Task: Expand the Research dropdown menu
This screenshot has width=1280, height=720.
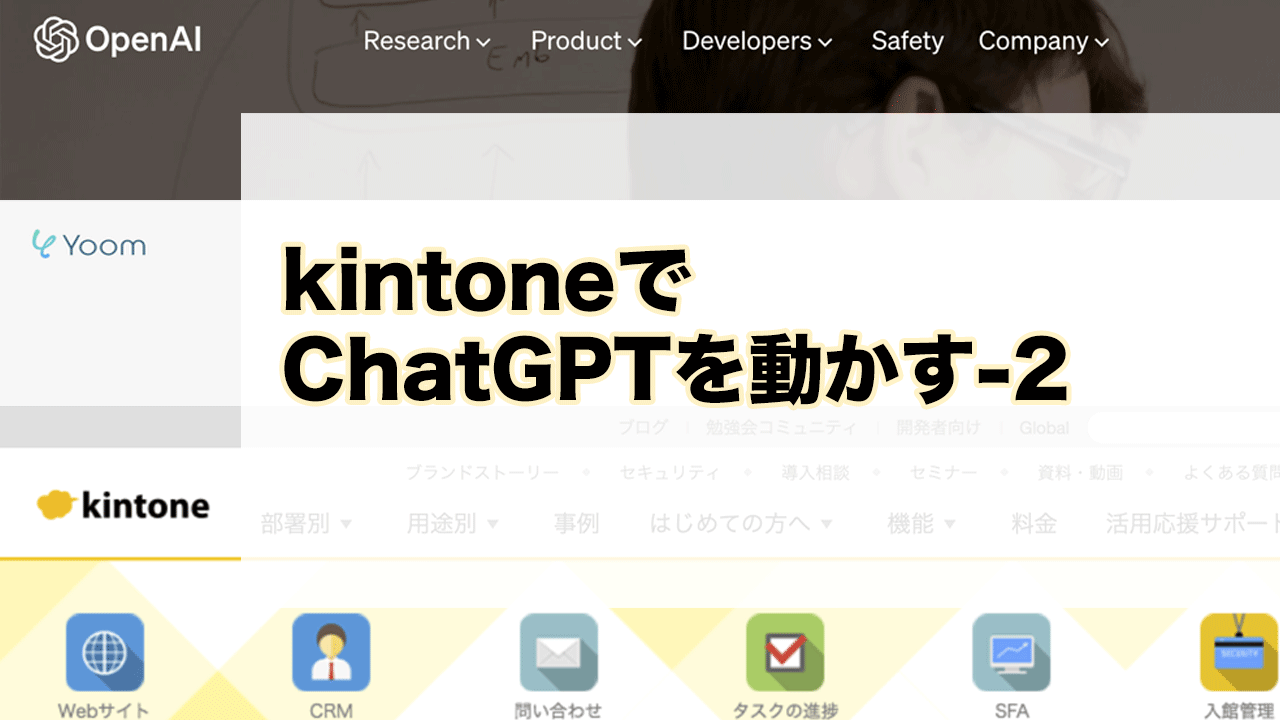Action: (x=426, y=42)
